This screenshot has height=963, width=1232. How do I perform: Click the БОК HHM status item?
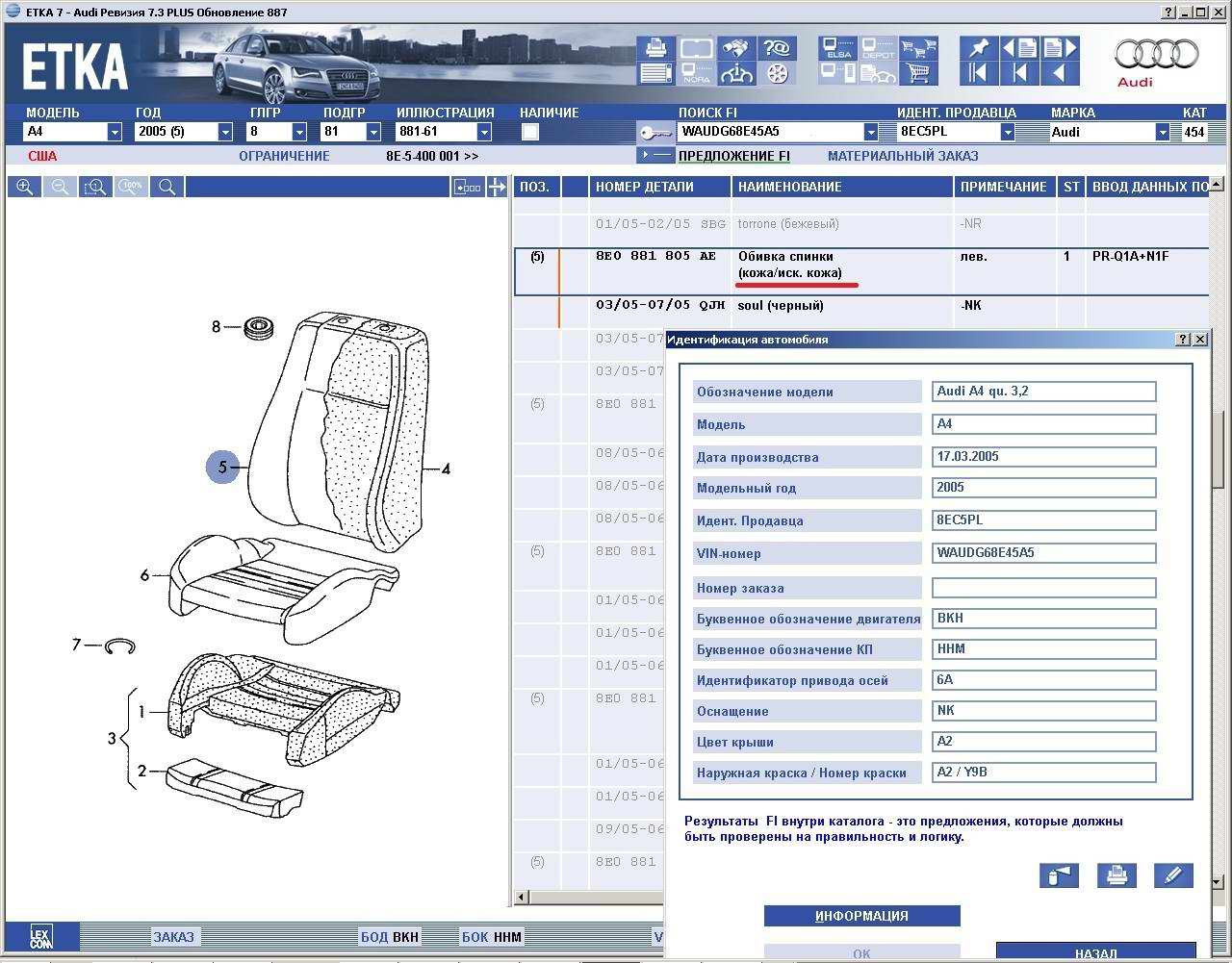point(492,937)
